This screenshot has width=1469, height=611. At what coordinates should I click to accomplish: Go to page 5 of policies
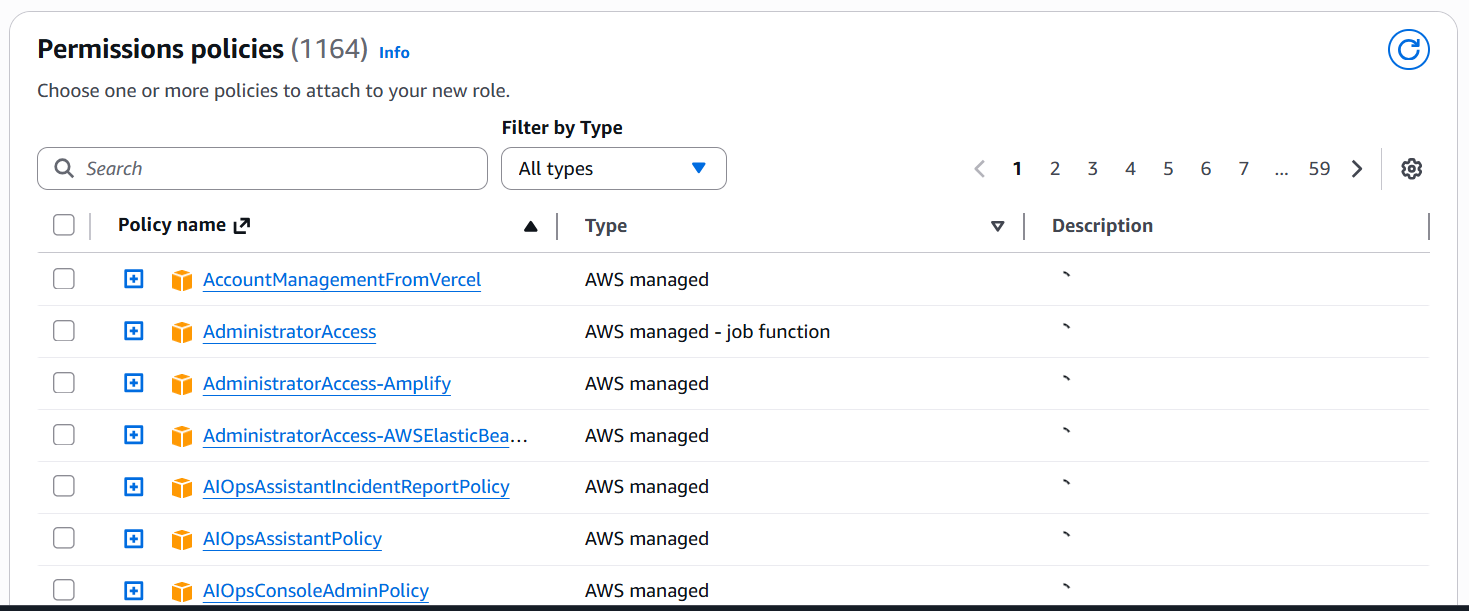1168,169
